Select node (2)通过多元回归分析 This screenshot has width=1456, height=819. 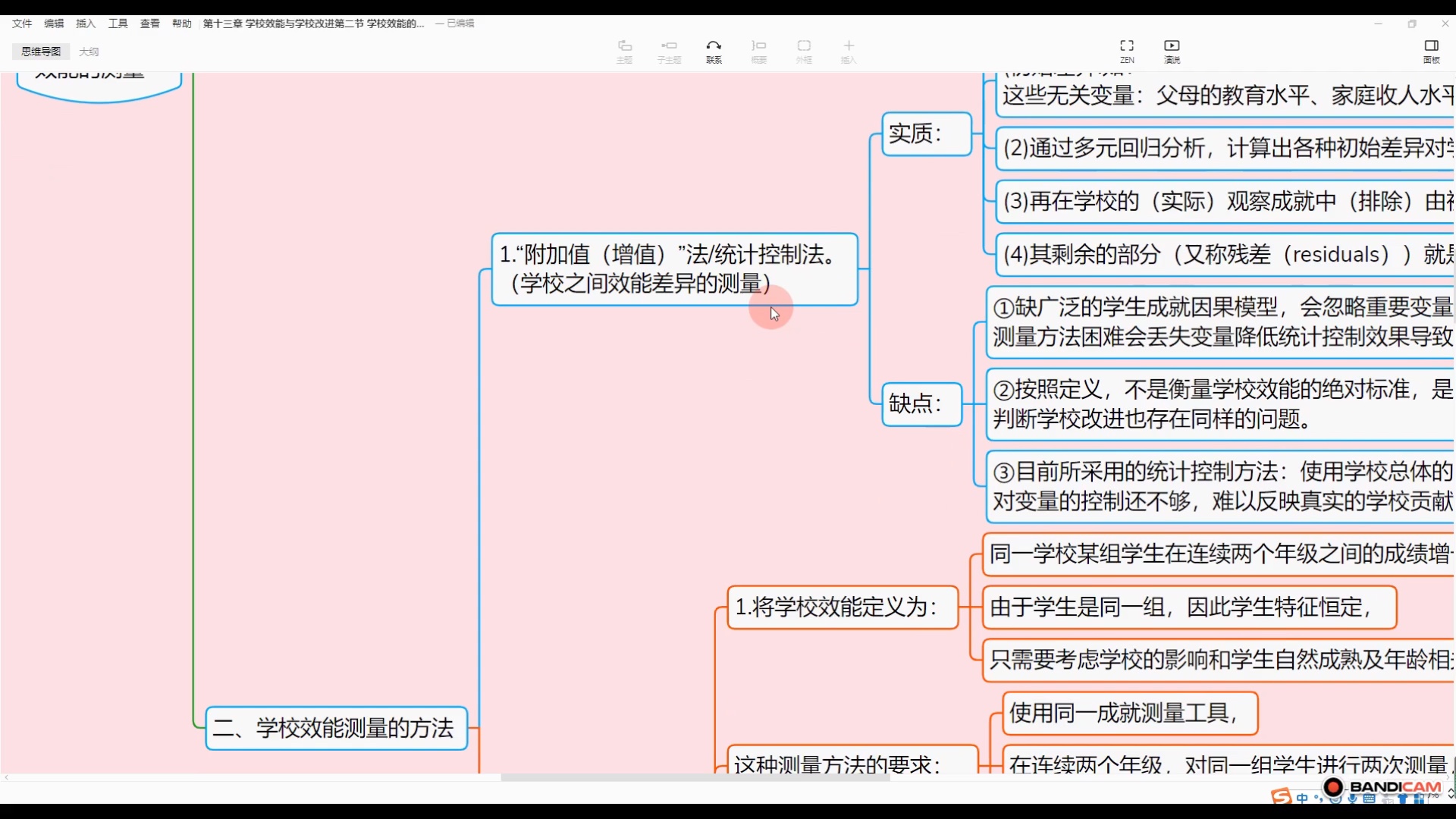tap(1225, 149)
